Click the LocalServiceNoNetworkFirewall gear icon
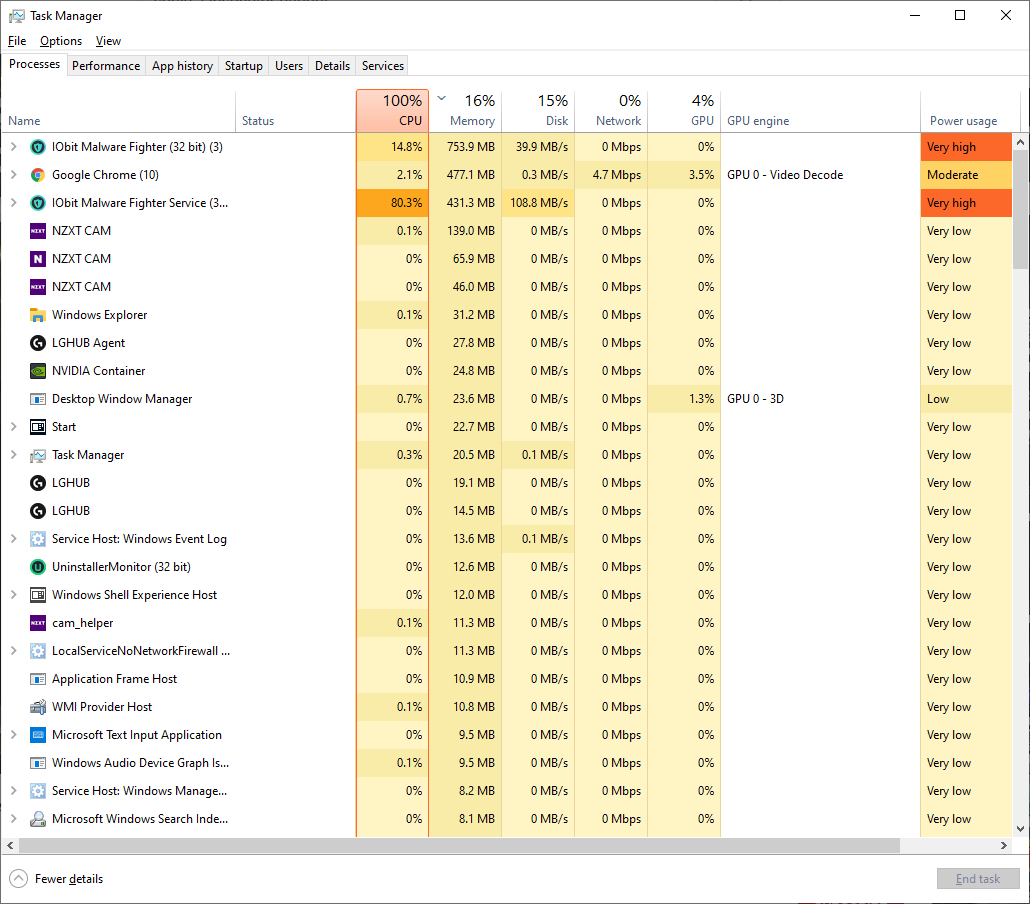 [x=38, y=651]
